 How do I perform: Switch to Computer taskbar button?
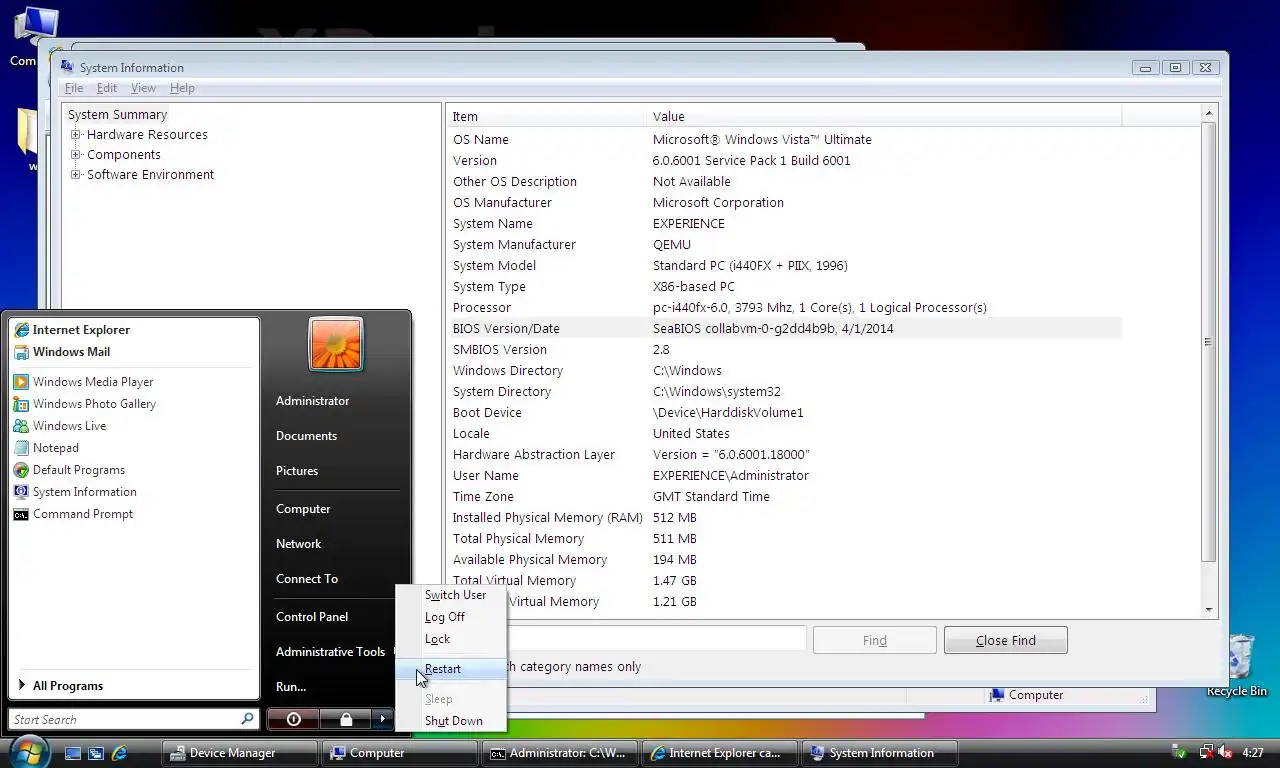tap(399, 753)
